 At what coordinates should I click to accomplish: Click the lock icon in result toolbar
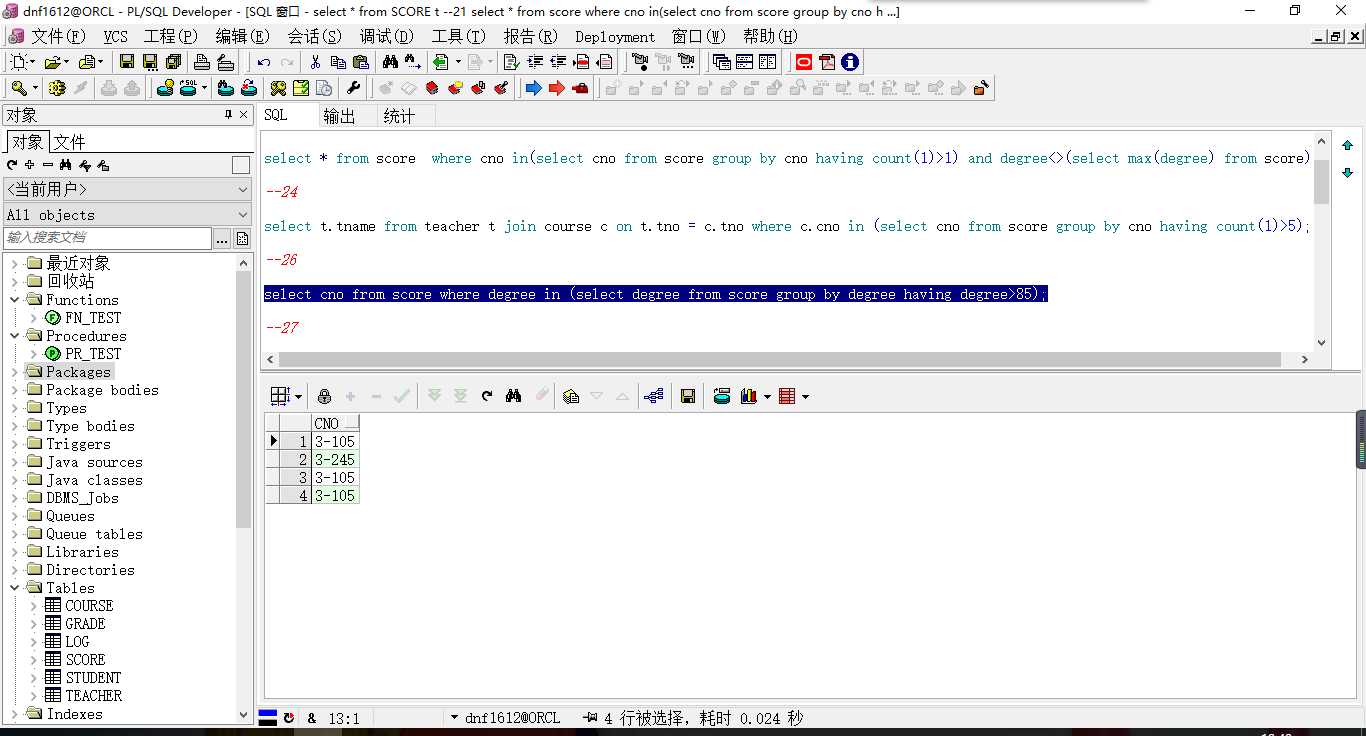[324, 396]
